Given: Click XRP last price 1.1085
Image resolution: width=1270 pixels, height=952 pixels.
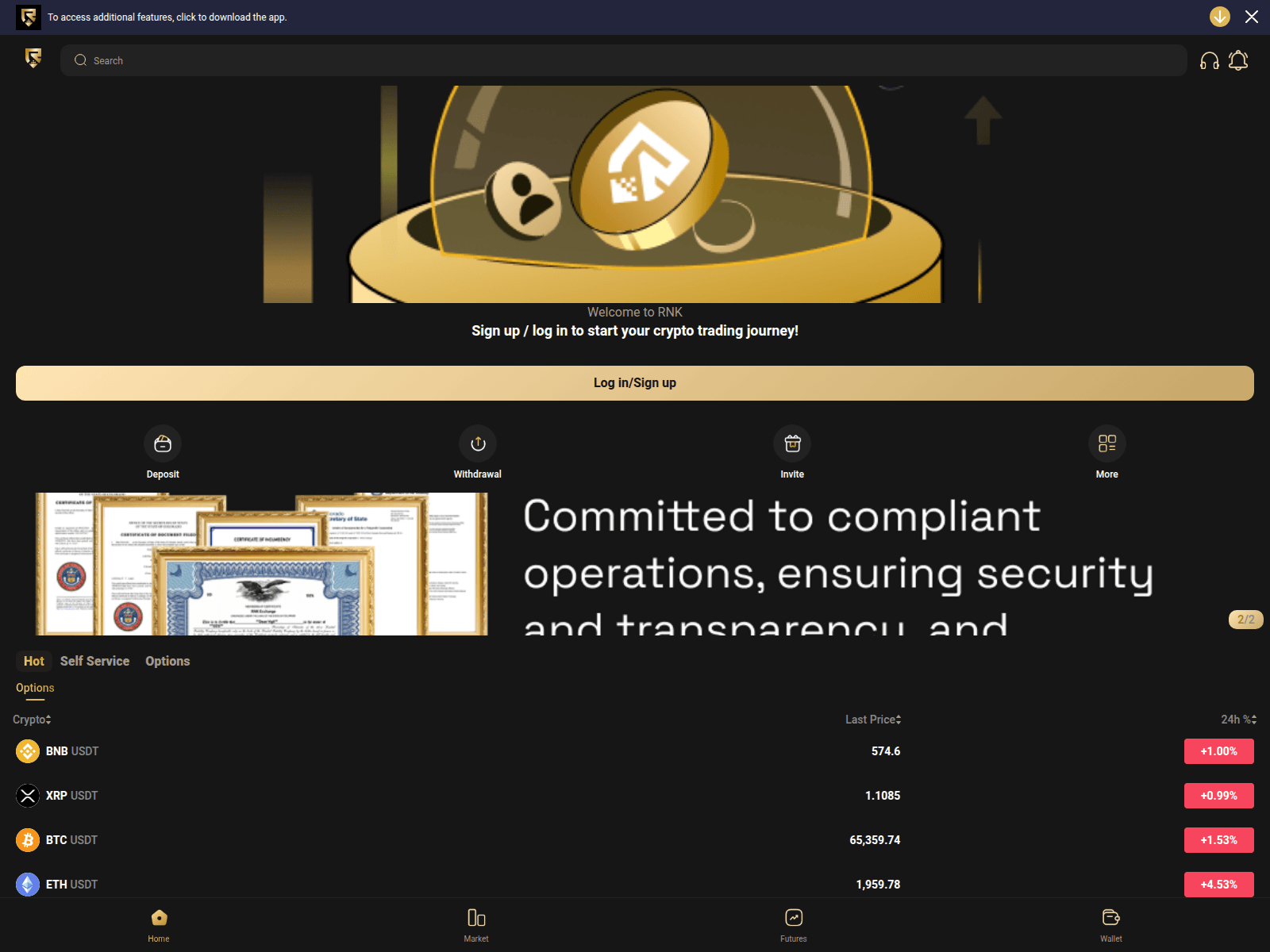Looking at the screenshot, I should (x=883, y=796).
